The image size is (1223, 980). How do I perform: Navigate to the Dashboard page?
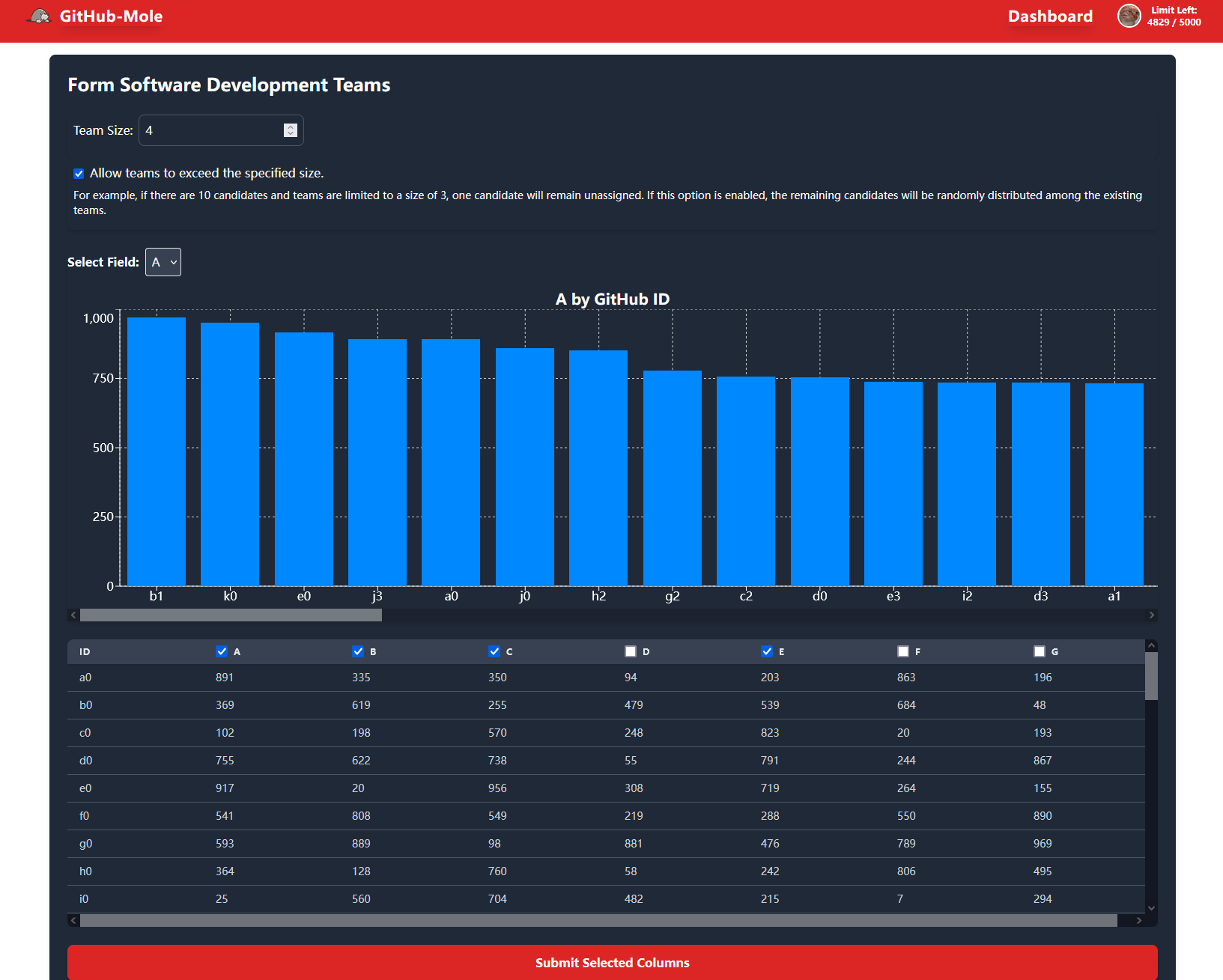[1050, 16]
